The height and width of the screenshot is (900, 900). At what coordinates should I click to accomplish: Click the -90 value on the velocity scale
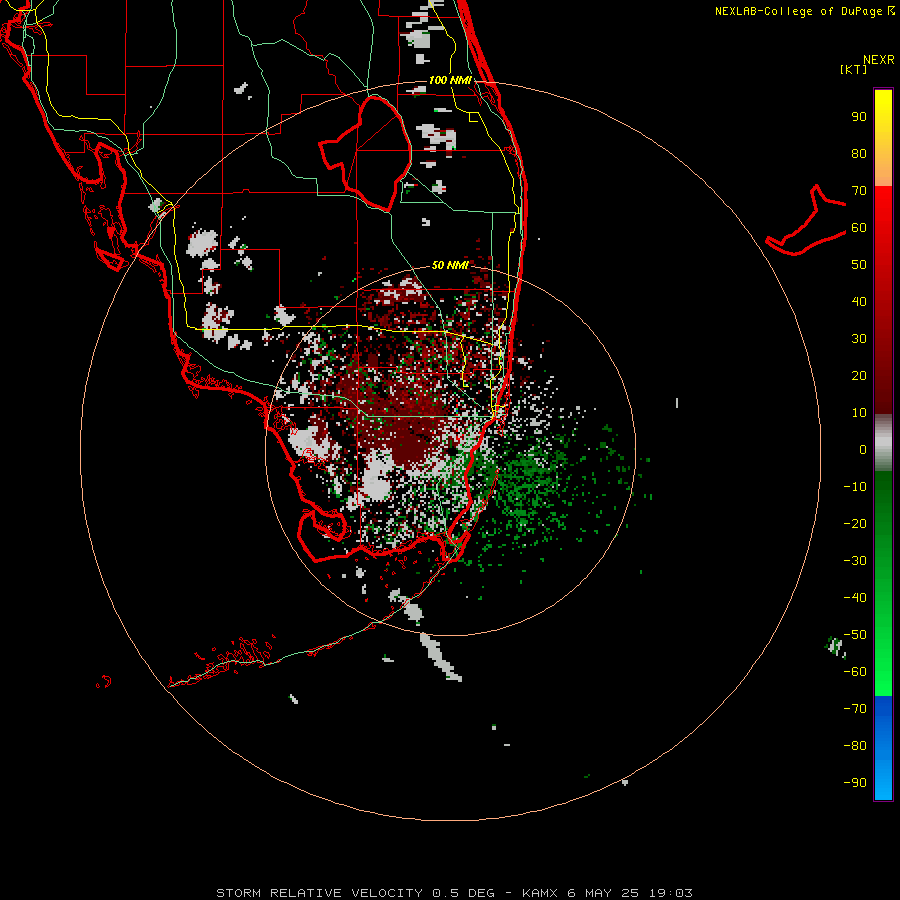[855, 782]
